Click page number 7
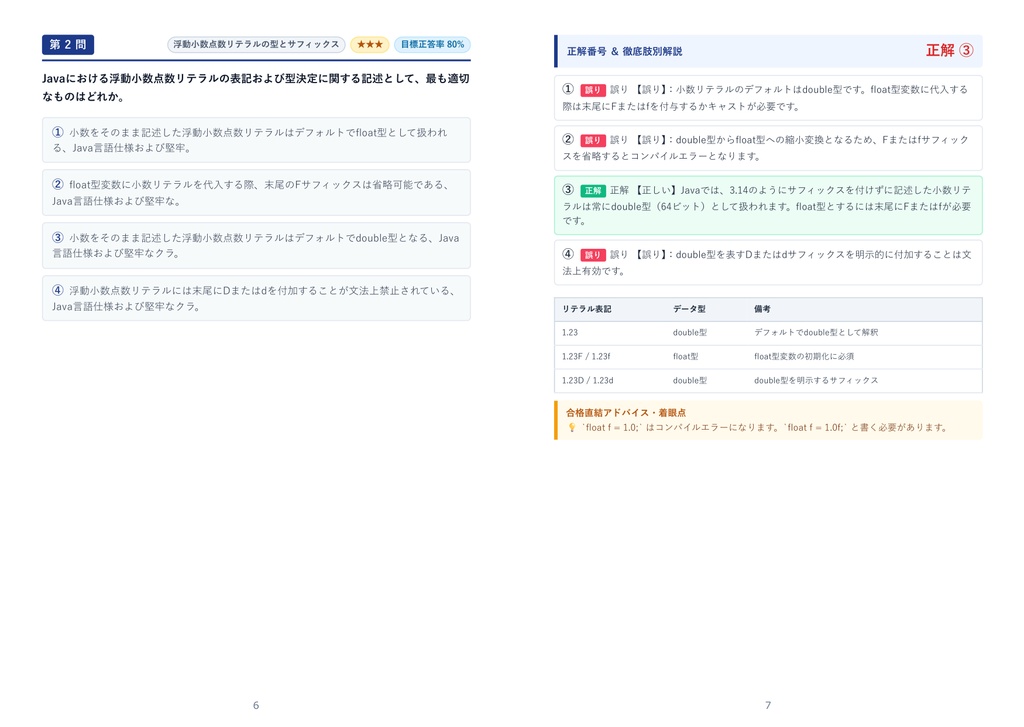Image resolution: width=1024 pixels, height=727 pixels. (x=768, y=705)
